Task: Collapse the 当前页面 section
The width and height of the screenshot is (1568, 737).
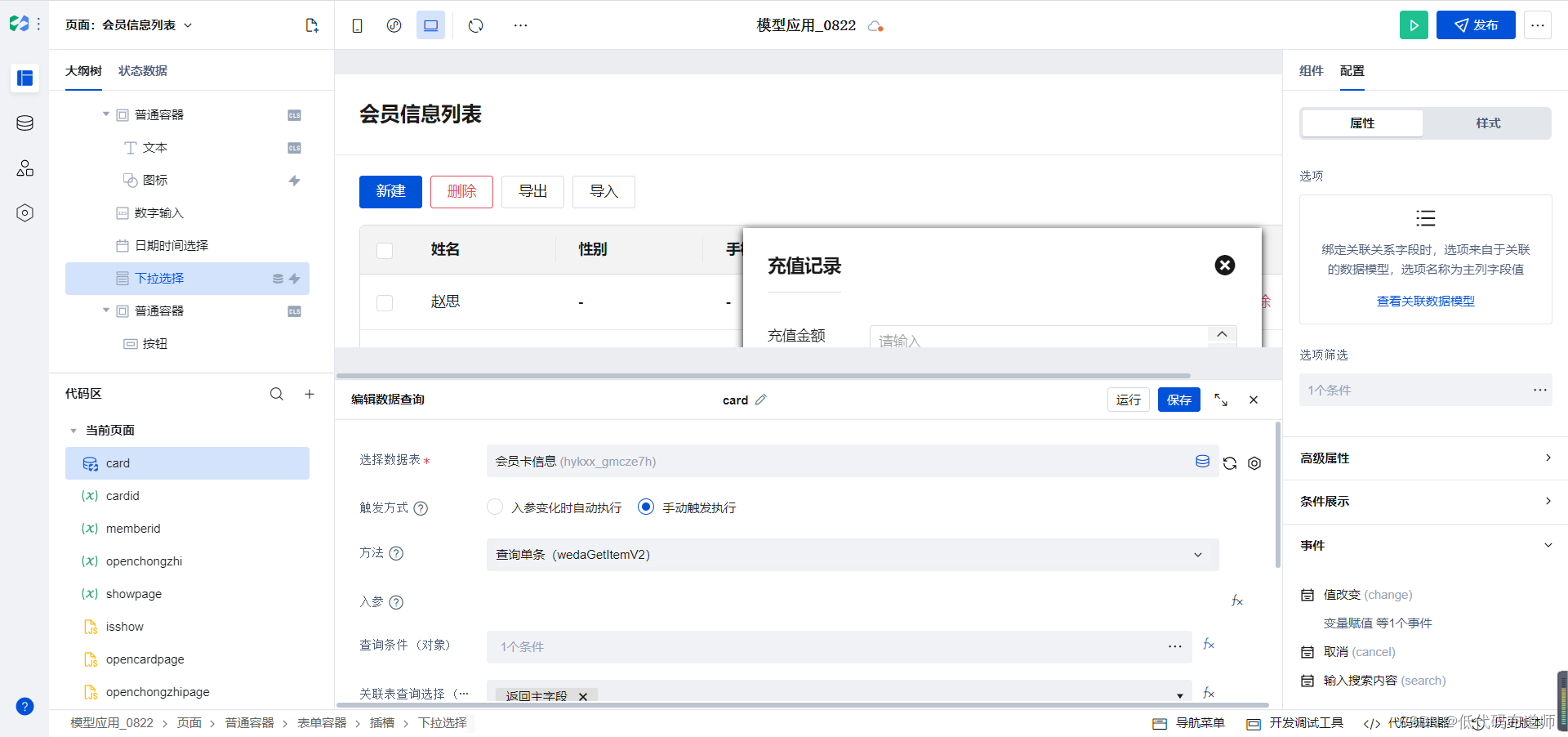Action: point(73,431)
